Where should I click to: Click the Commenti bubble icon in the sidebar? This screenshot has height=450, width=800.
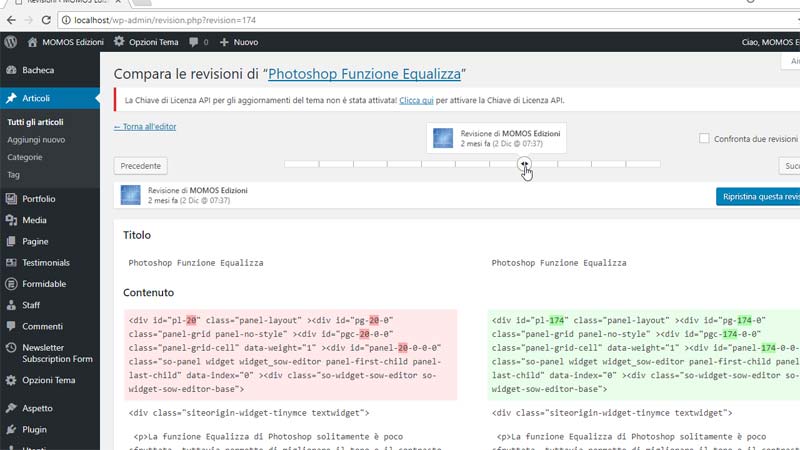(11, 326)
